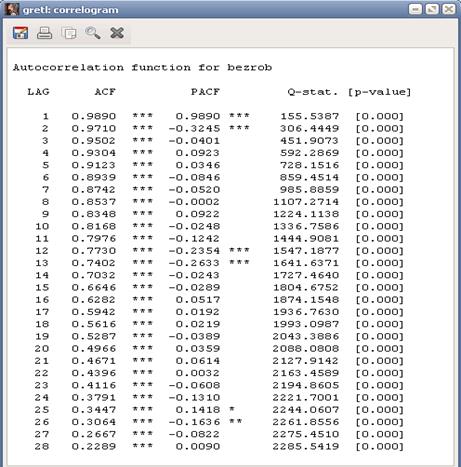Click the LAG column header
Screen dimensions: 461x467
click(38, 92)
